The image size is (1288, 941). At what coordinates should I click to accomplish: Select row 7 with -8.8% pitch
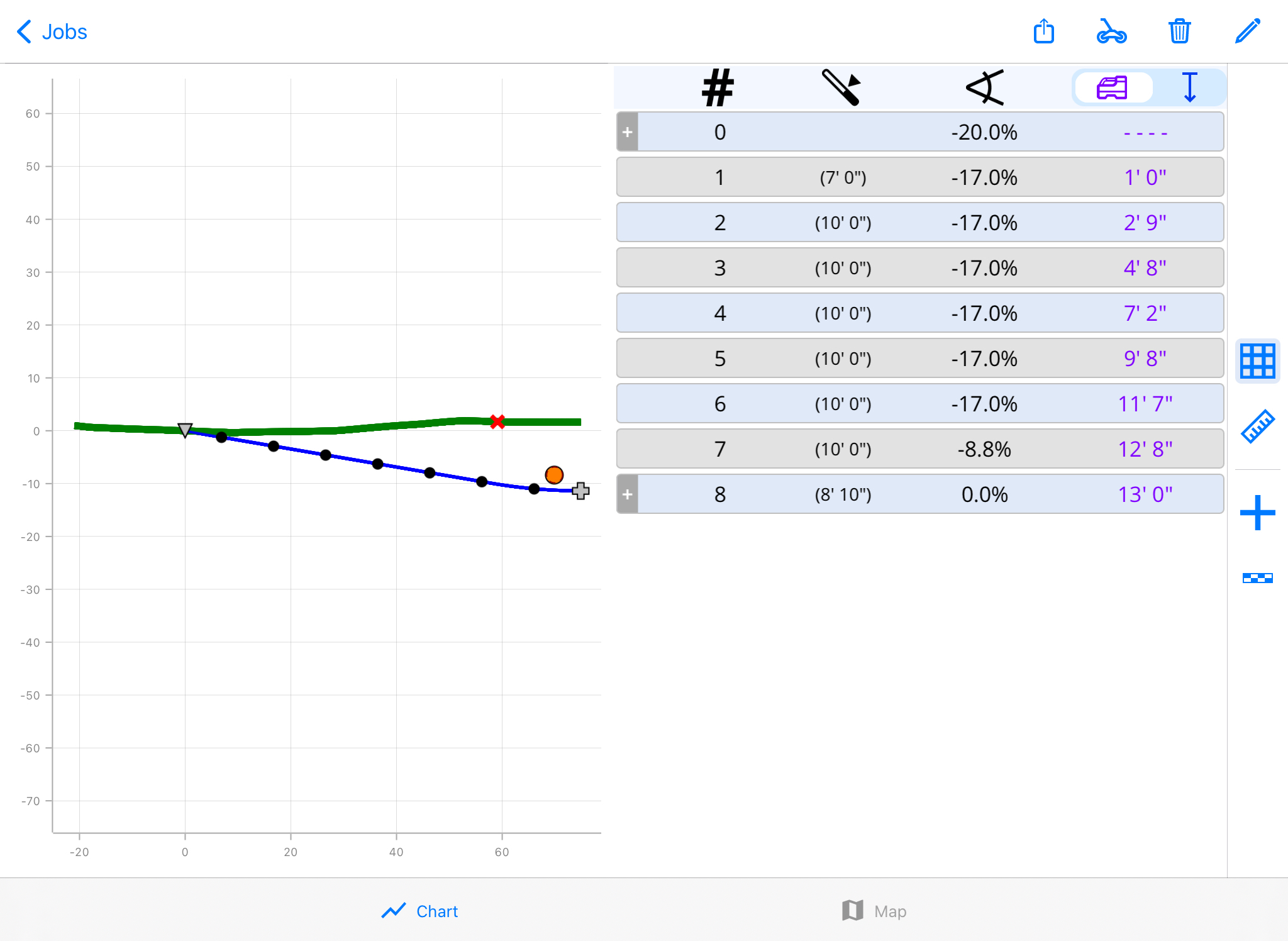coord(919,449)
